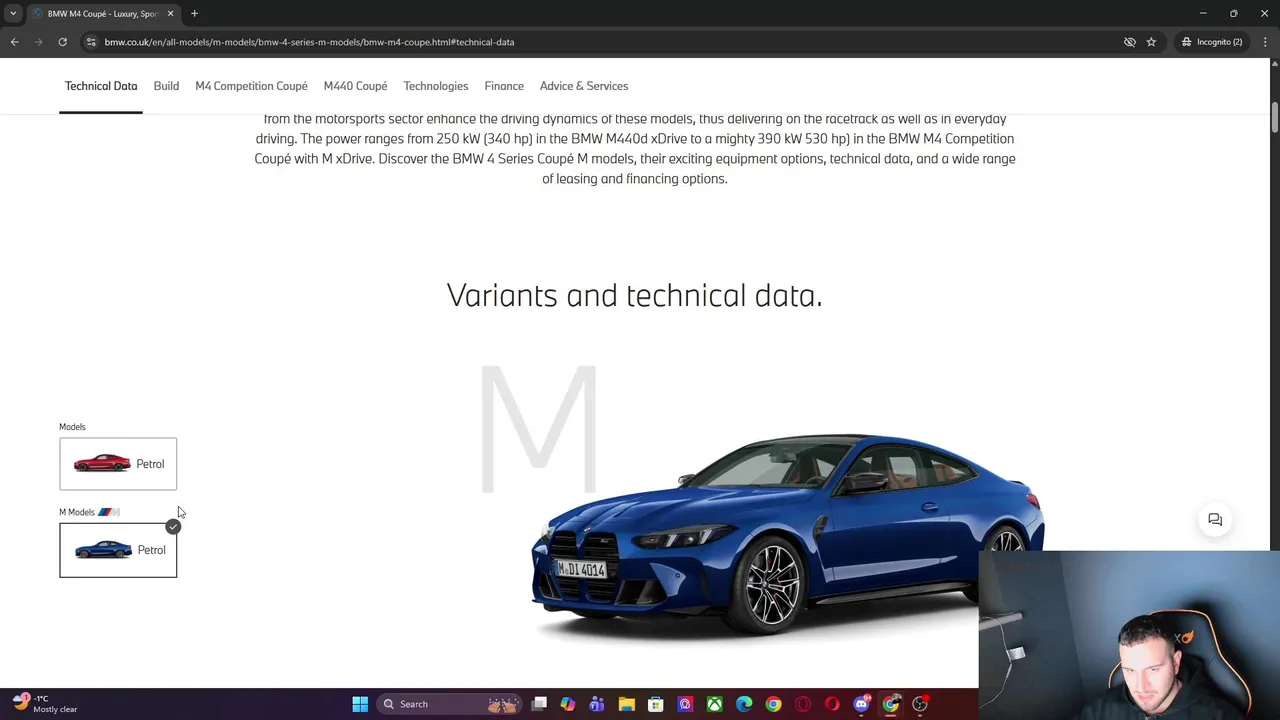The width and height of the screenshot is (1280, 720).
Task: Click the blue BMW M4 car image
Action: click(787, 534)
